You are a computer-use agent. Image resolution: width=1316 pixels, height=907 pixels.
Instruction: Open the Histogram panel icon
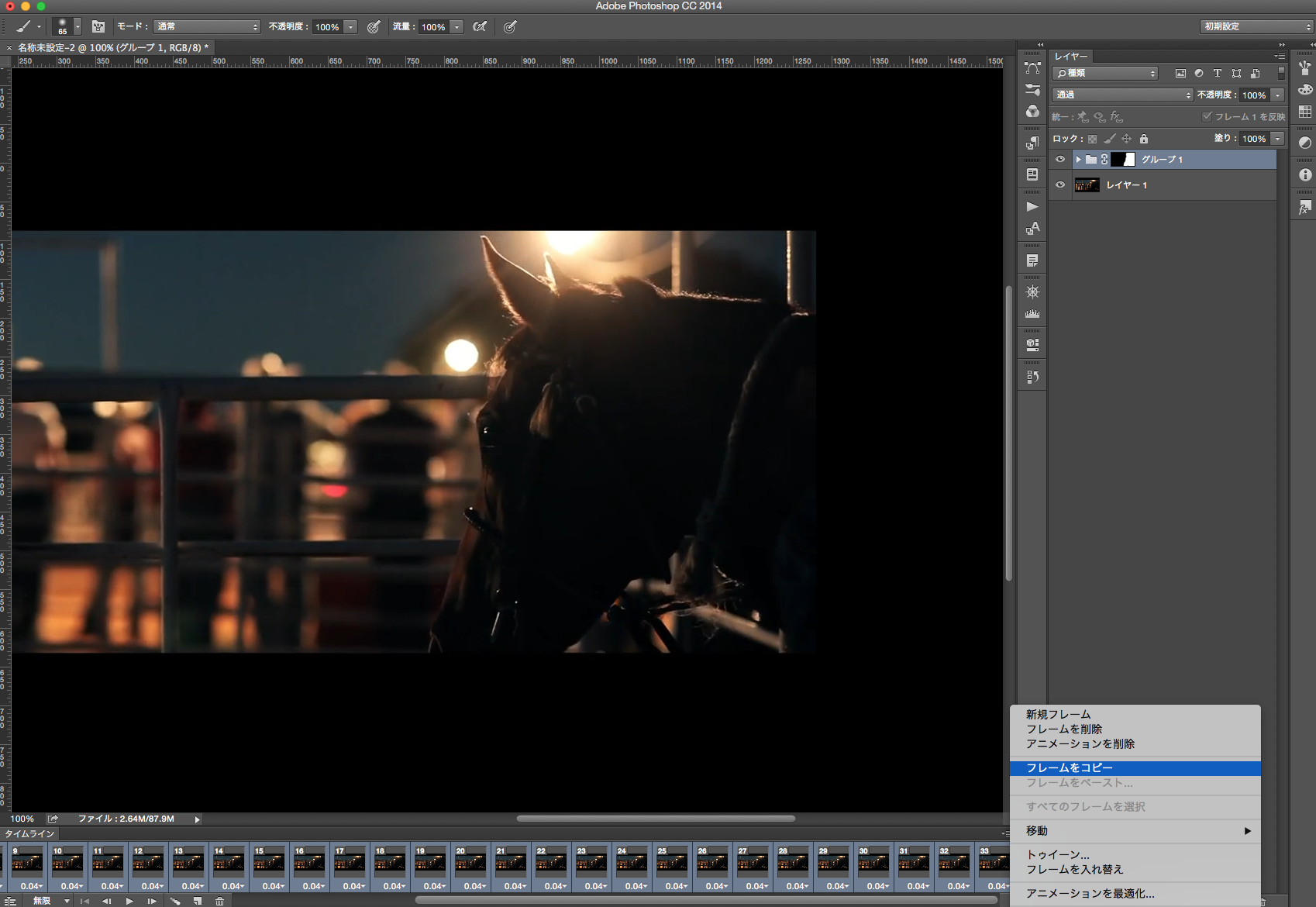(x=1032, y=314)
